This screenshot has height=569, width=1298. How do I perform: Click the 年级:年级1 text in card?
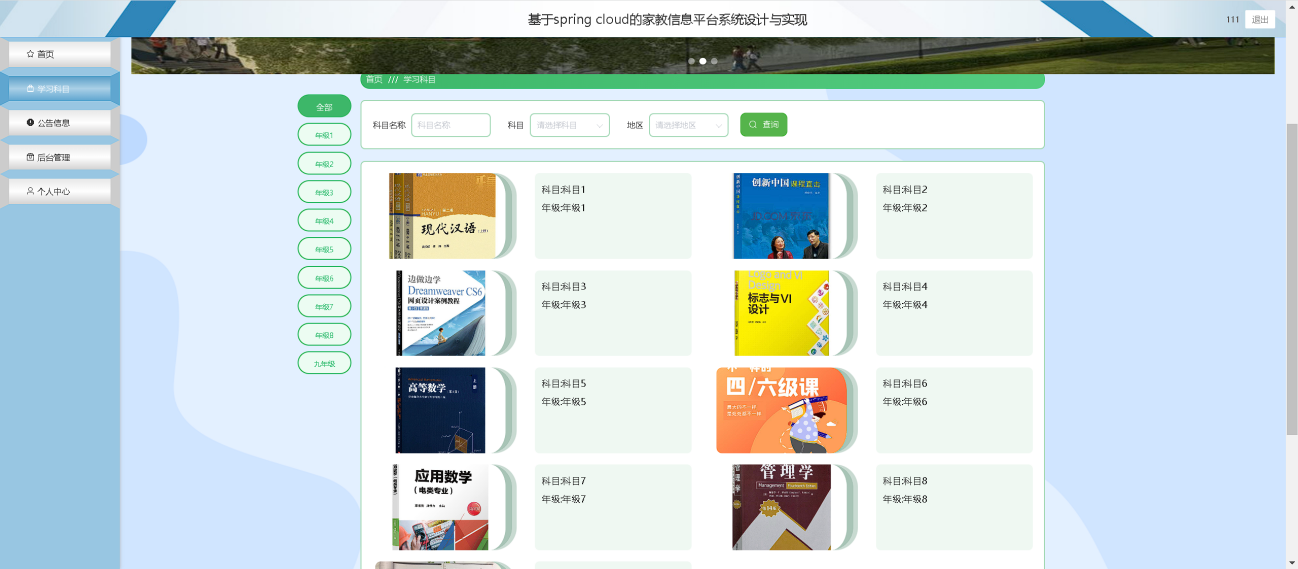click(564, 208)
